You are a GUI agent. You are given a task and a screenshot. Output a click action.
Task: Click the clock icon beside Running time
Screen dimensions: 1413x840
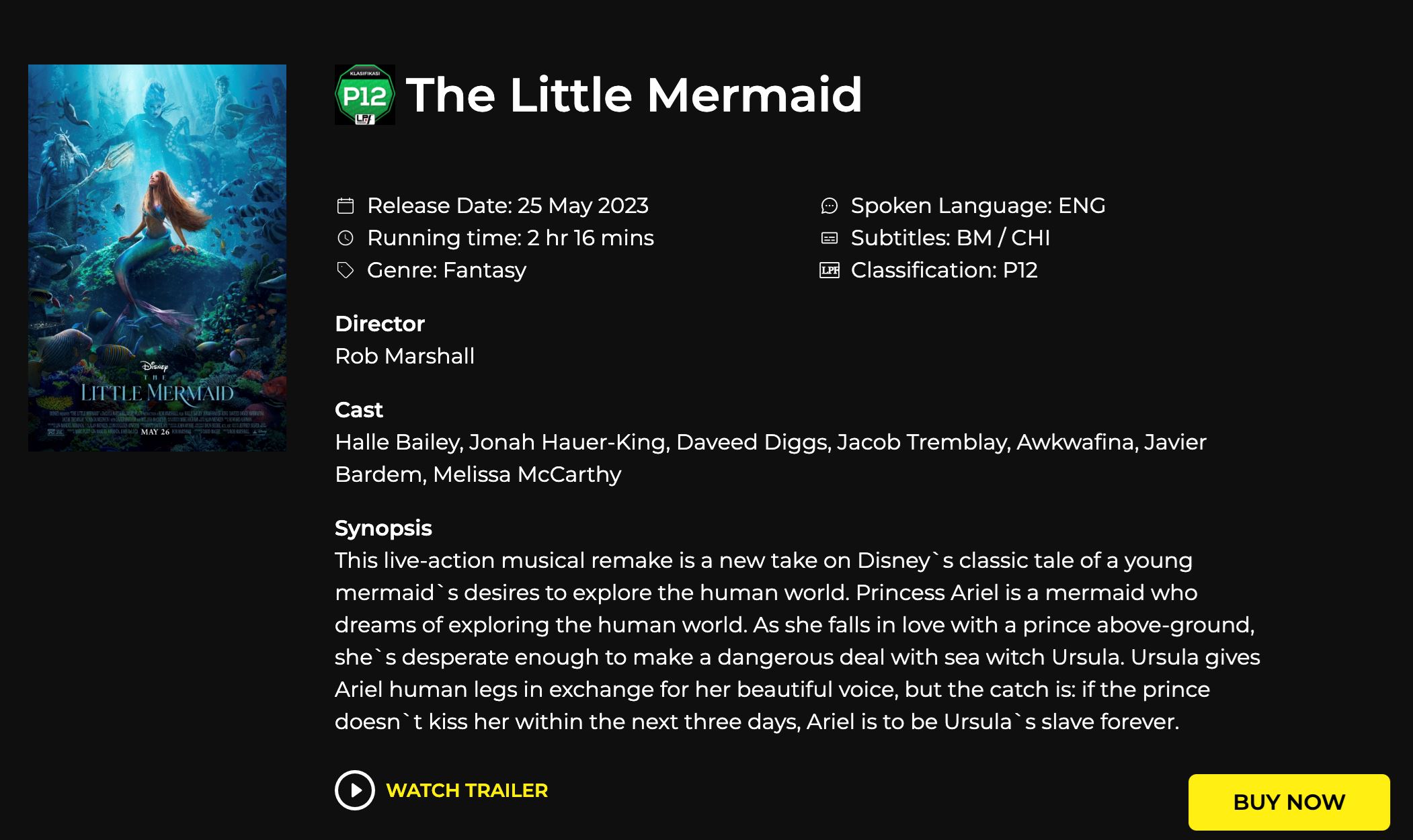coord(346,238)
